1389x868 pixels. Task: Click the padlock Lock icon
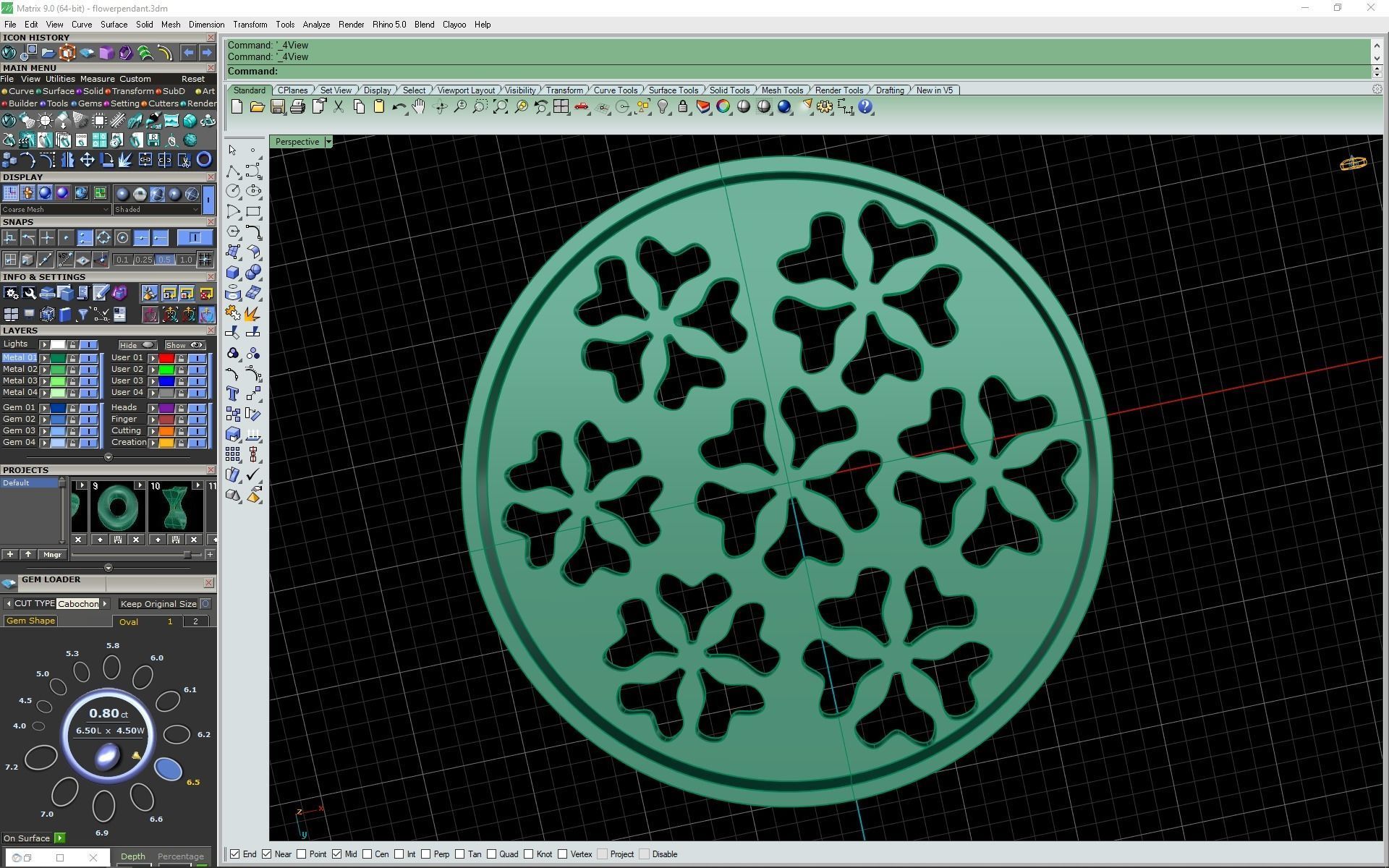tap(682, 107)
